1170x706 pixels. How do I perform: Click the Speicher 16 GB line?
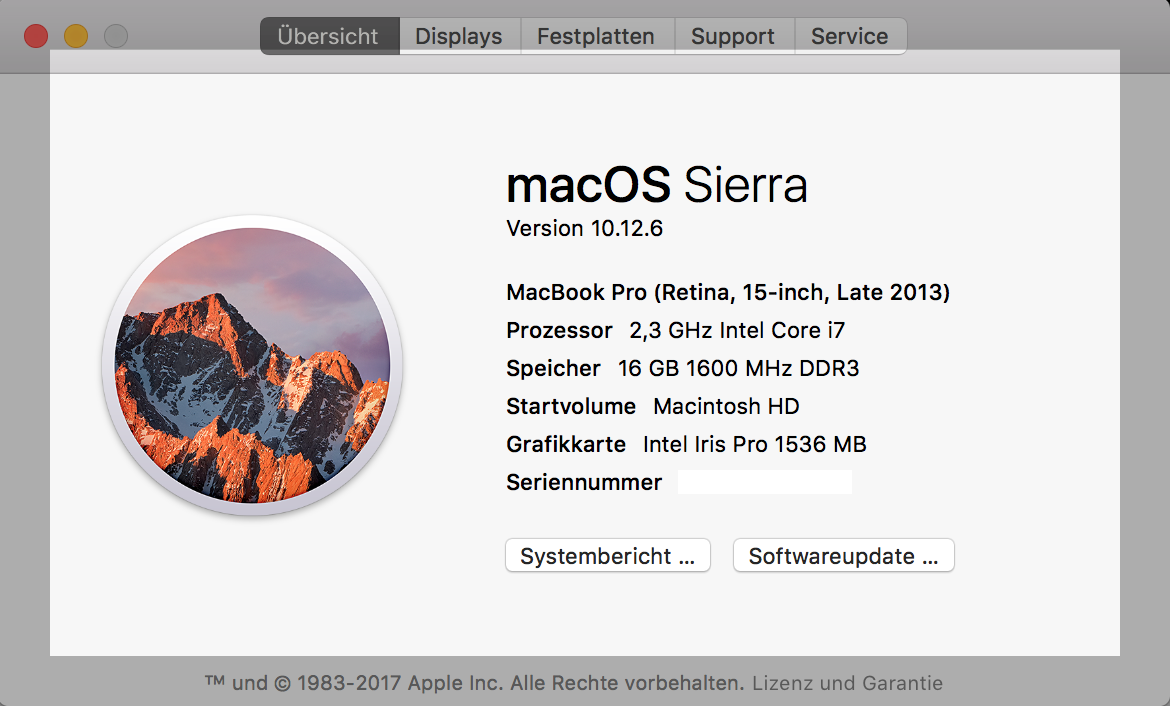683,369
